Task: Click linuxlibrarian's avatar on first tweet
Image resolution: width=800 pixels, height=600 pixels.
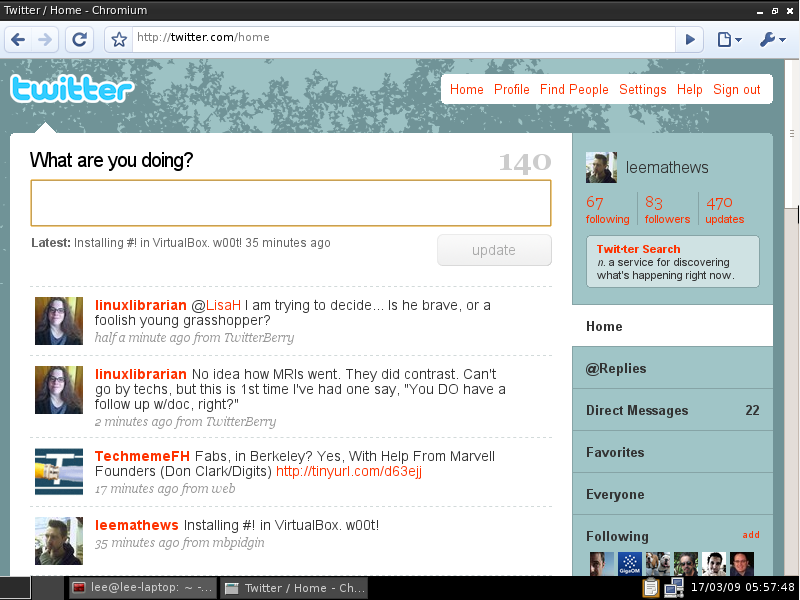Action: coord(59,321)
